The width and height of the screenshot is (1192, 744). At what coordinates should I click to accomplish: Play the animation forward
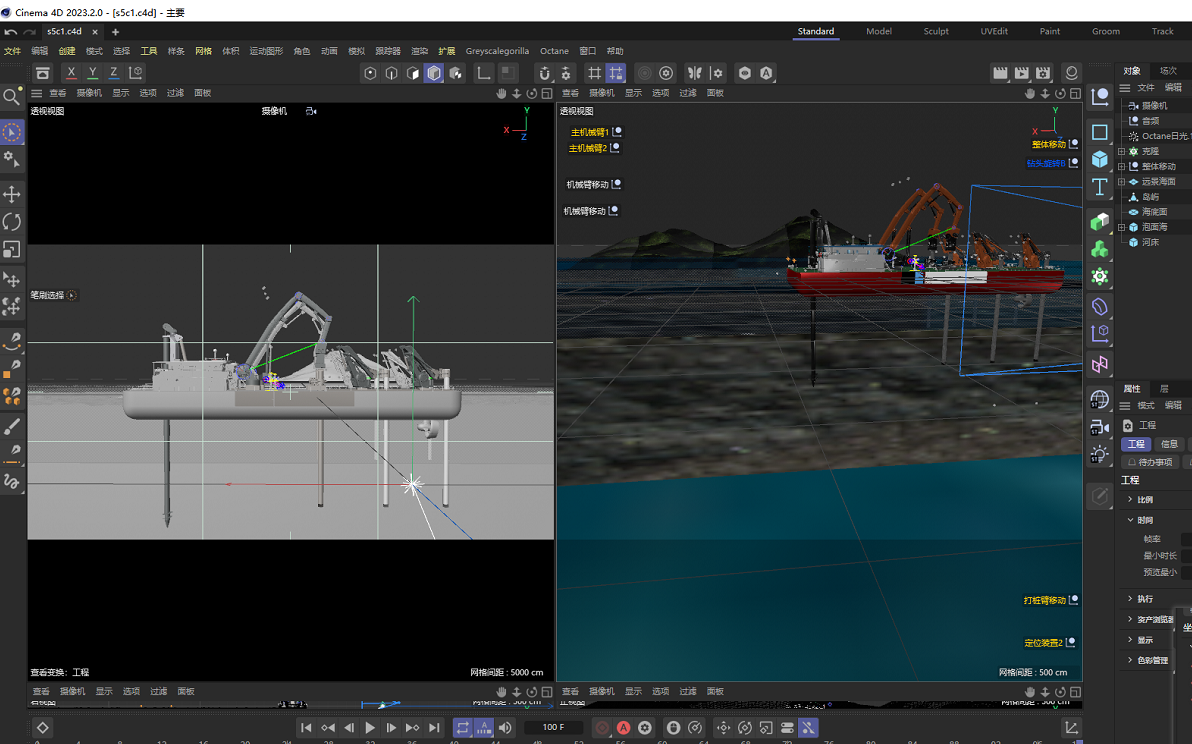tap(370, 728)
